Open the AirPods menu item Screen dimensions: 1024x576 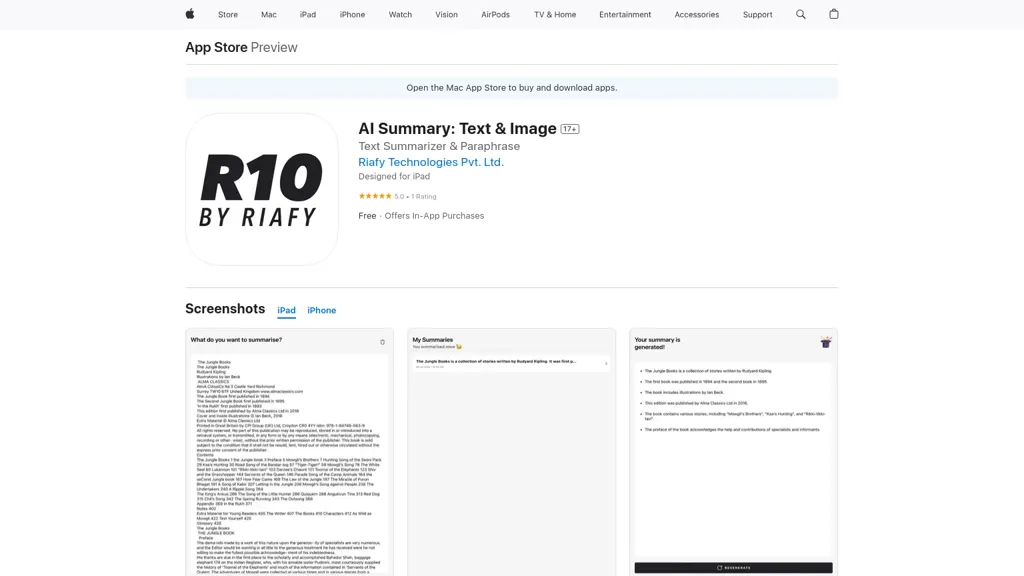(495, 14)
